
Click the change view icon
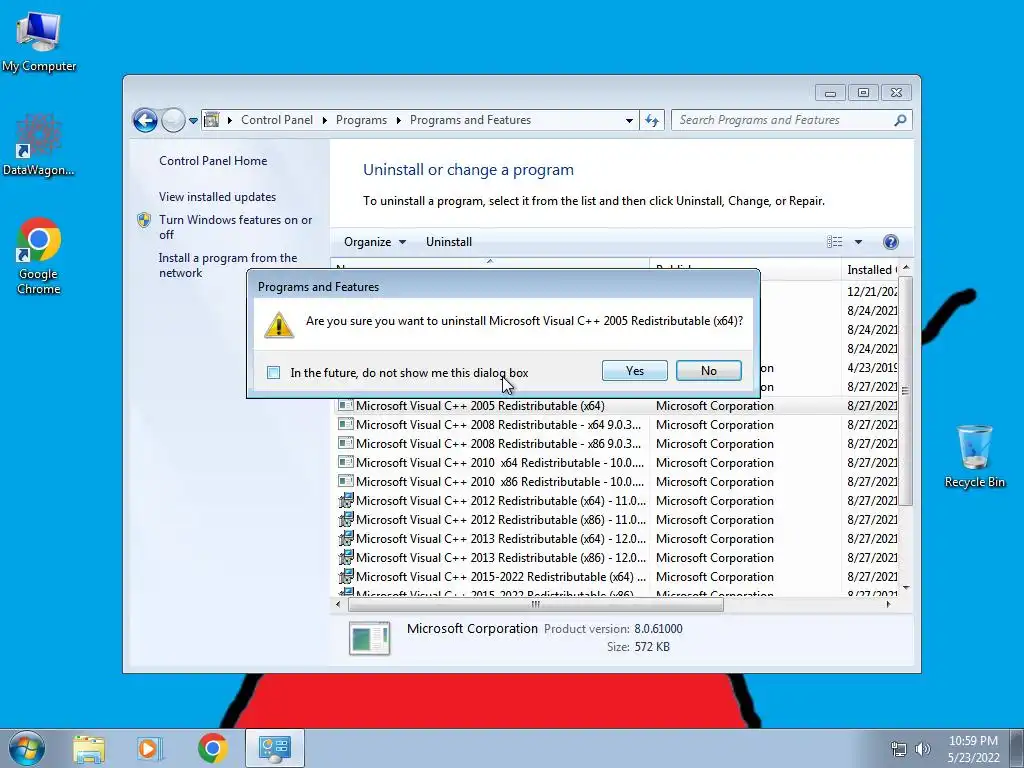834,242
